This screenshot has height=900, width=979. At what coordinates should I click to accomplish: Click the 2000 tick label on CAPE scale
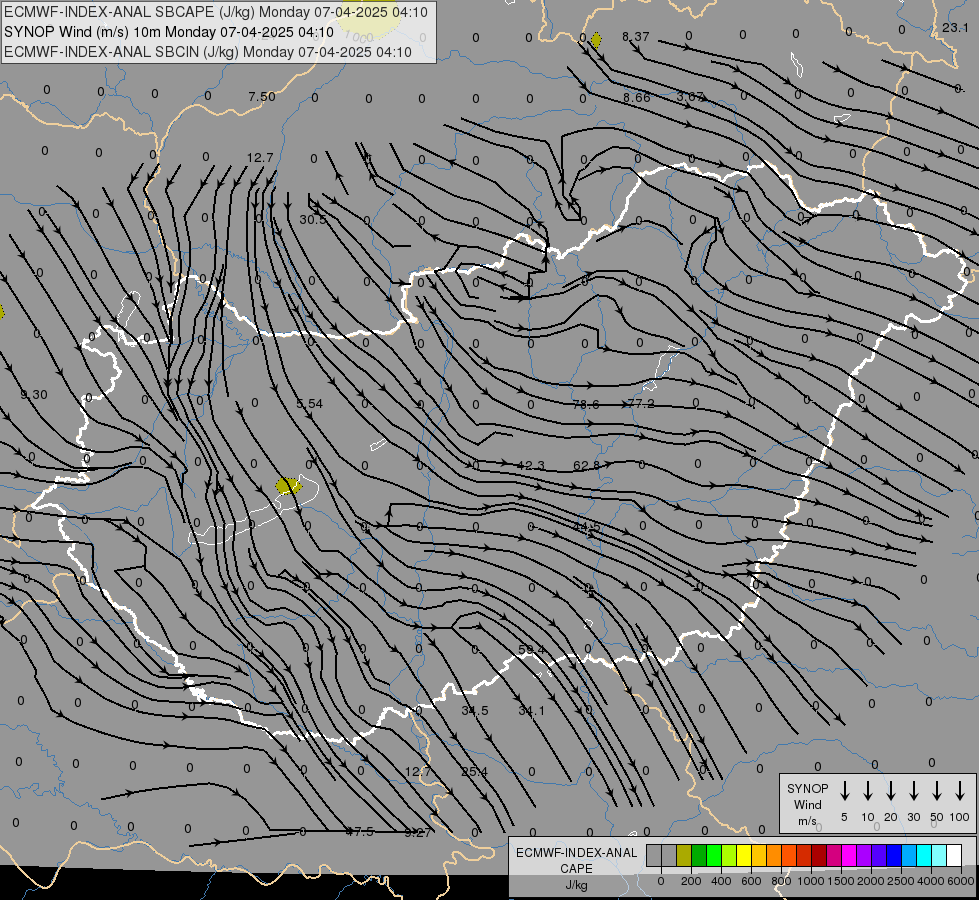click(871, 881)
